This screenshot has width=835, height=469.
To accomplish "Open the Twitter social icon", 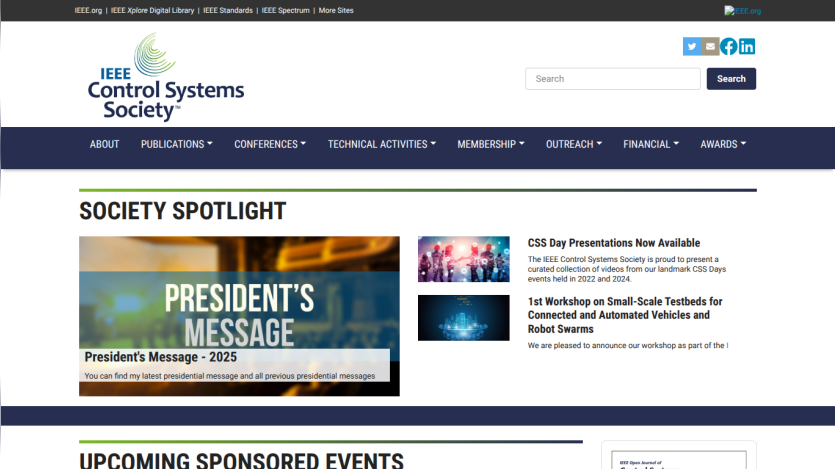I will point(692,46).
